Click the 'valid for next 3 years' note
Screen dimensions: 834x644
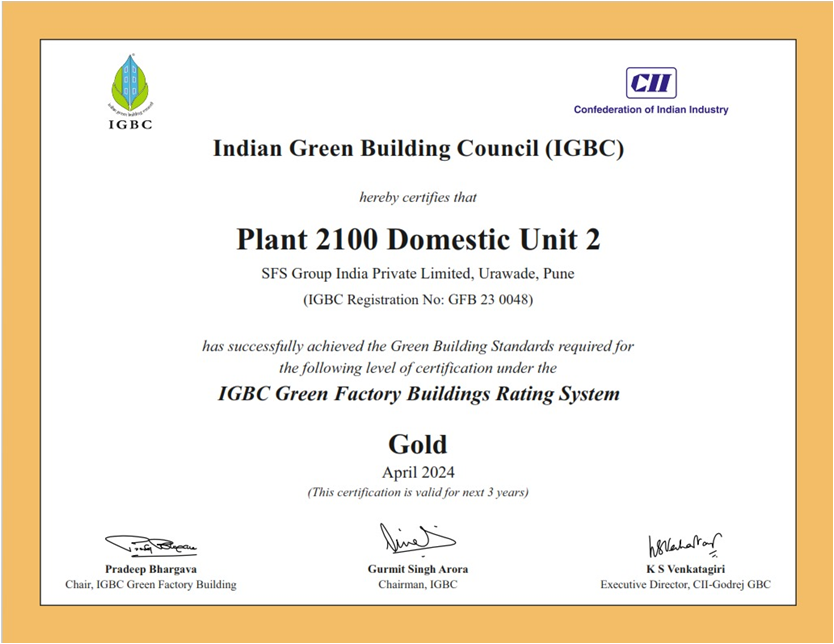coord(418,492)
